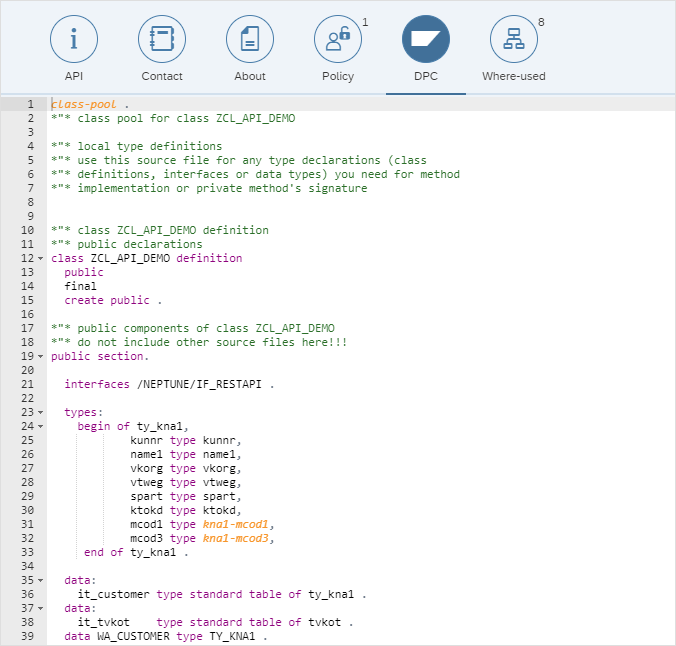The width and height of the screenshot is (676, 646).
Task: Switch to the Policy tab label
Action: 338,76
